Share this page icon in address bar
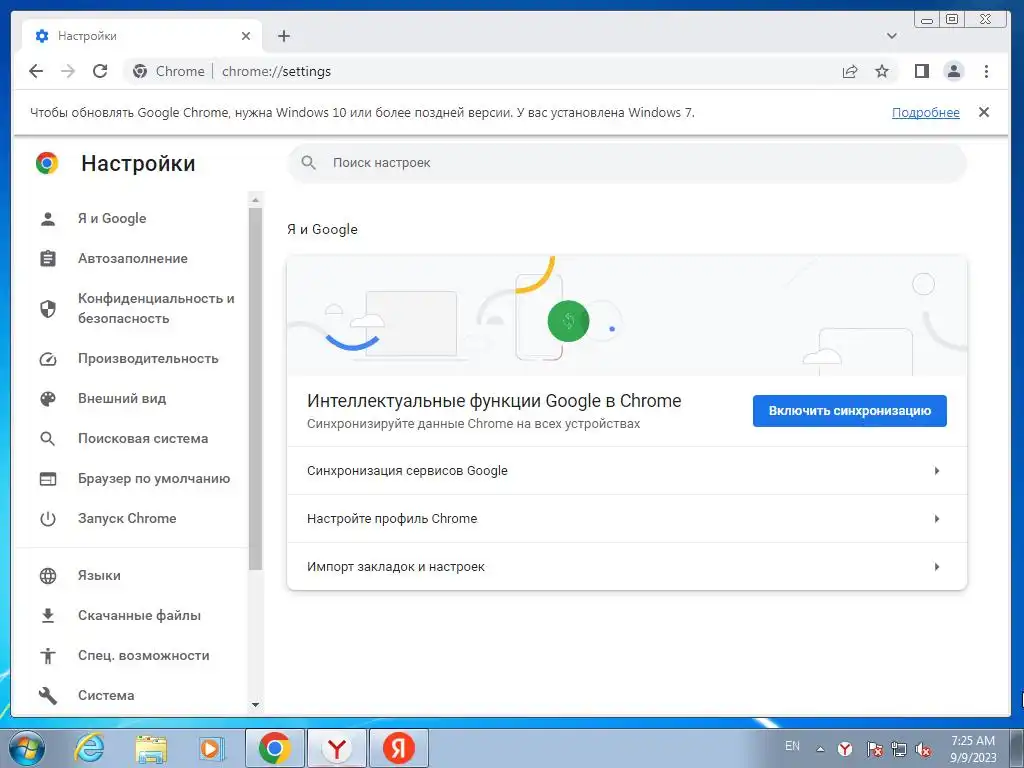1024x768 pixels. (850, 71)
